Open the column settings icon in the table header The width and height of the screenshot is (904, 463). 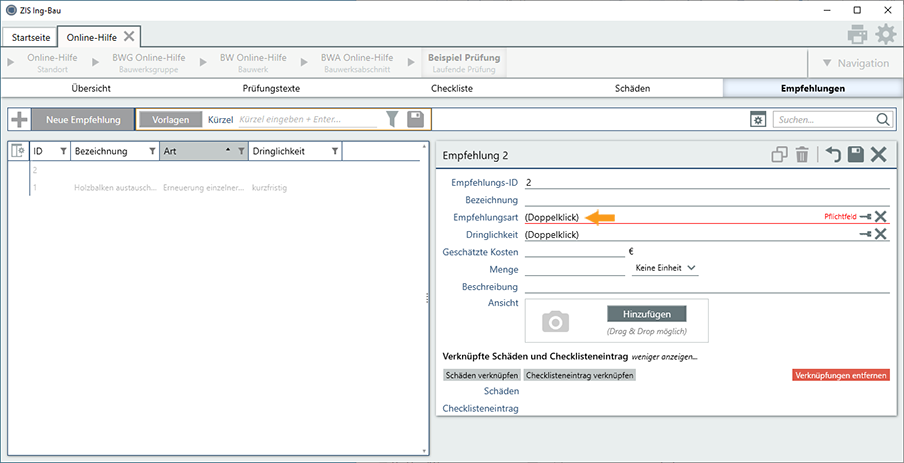(17, 151)
